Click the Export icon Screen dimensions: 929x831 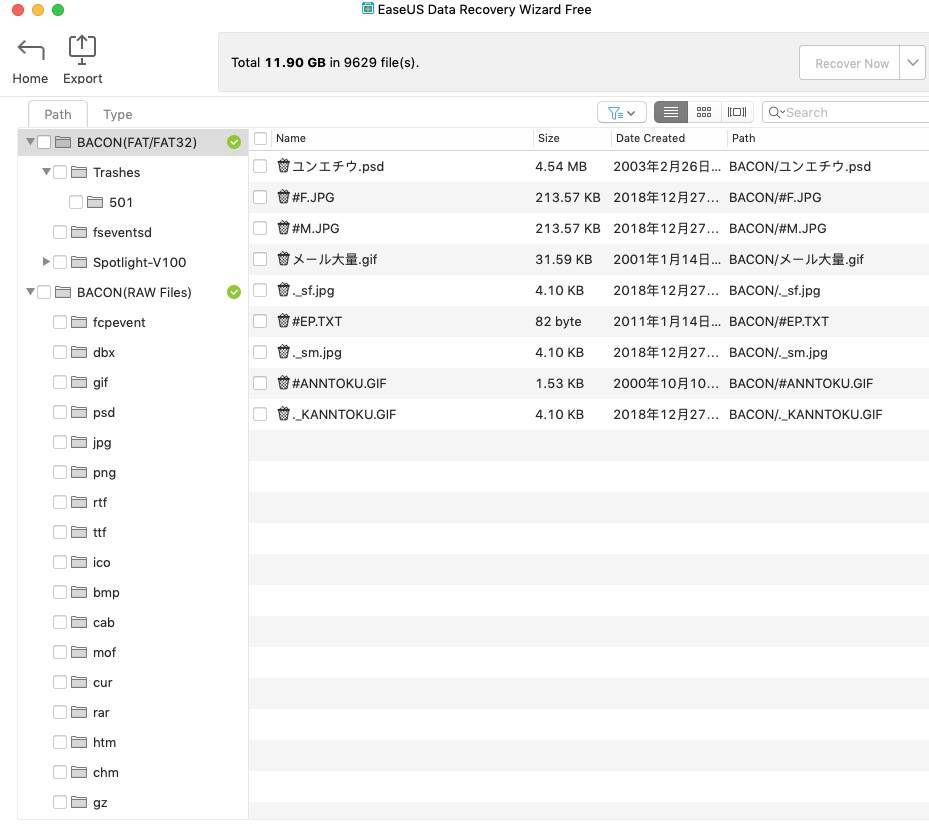[x=82, y=50]
